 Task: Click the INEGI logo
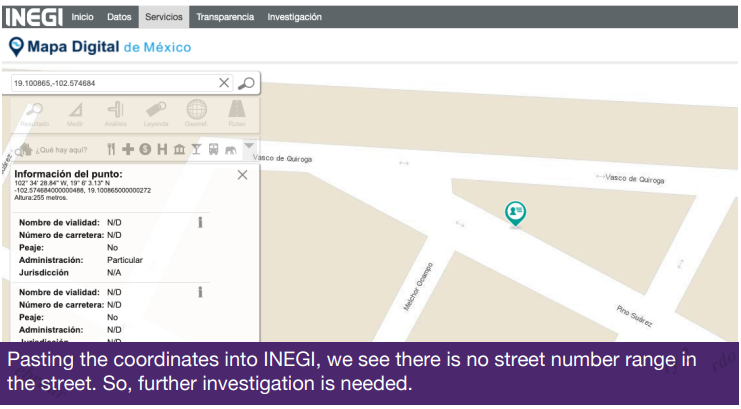coord(34,17)
